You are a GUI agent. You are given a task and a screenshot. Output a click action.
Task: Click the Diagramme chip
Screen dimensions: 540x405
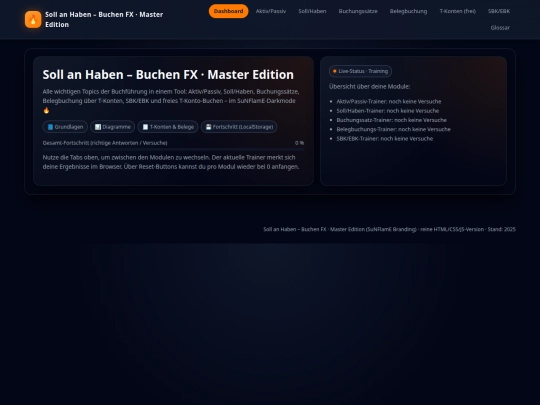(x=113, y=127)
